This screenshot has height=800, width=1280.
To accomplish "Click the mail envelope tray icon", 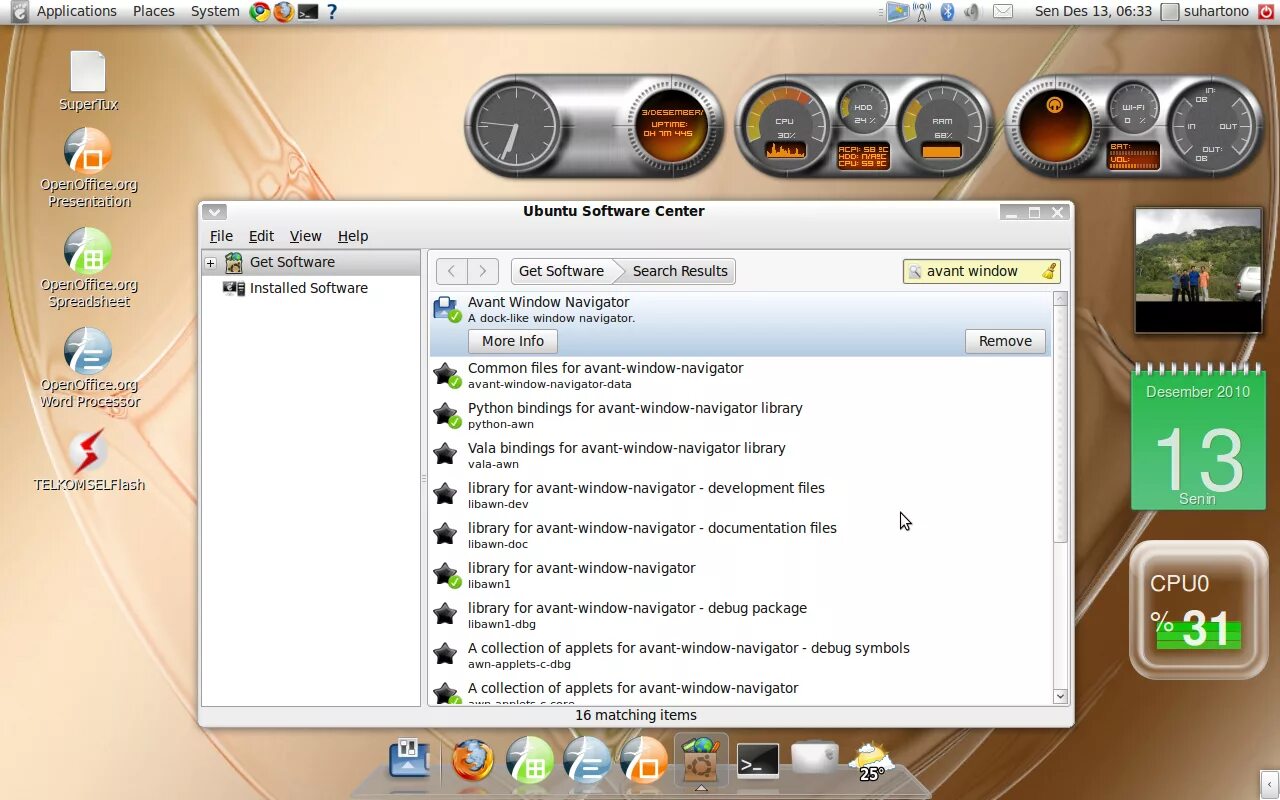I will (1003, 12).
